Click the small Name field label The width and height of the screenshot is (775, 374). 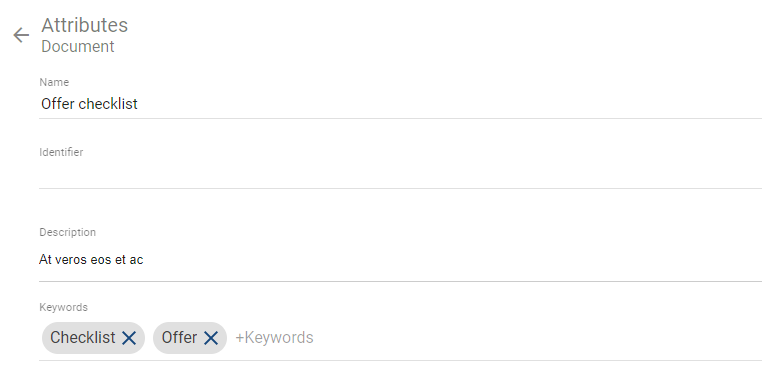click(54, 82)
